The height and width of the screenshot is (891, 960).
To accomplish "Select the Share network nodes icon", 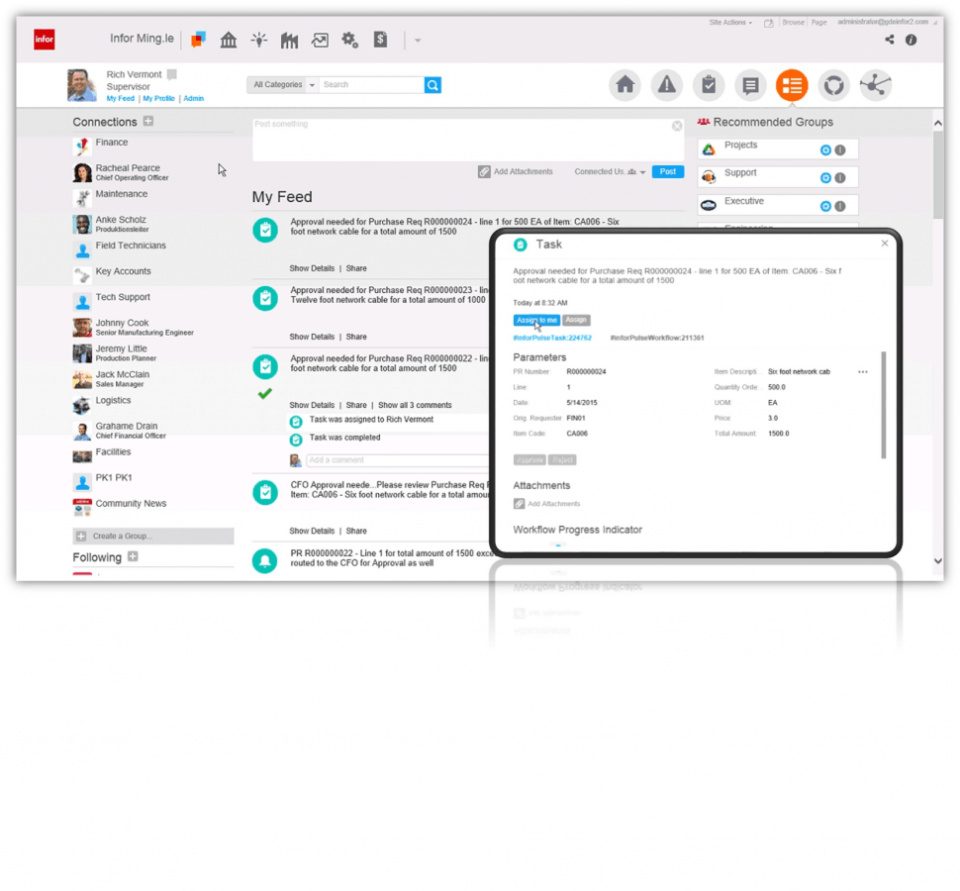I will (x=876, y=85).
